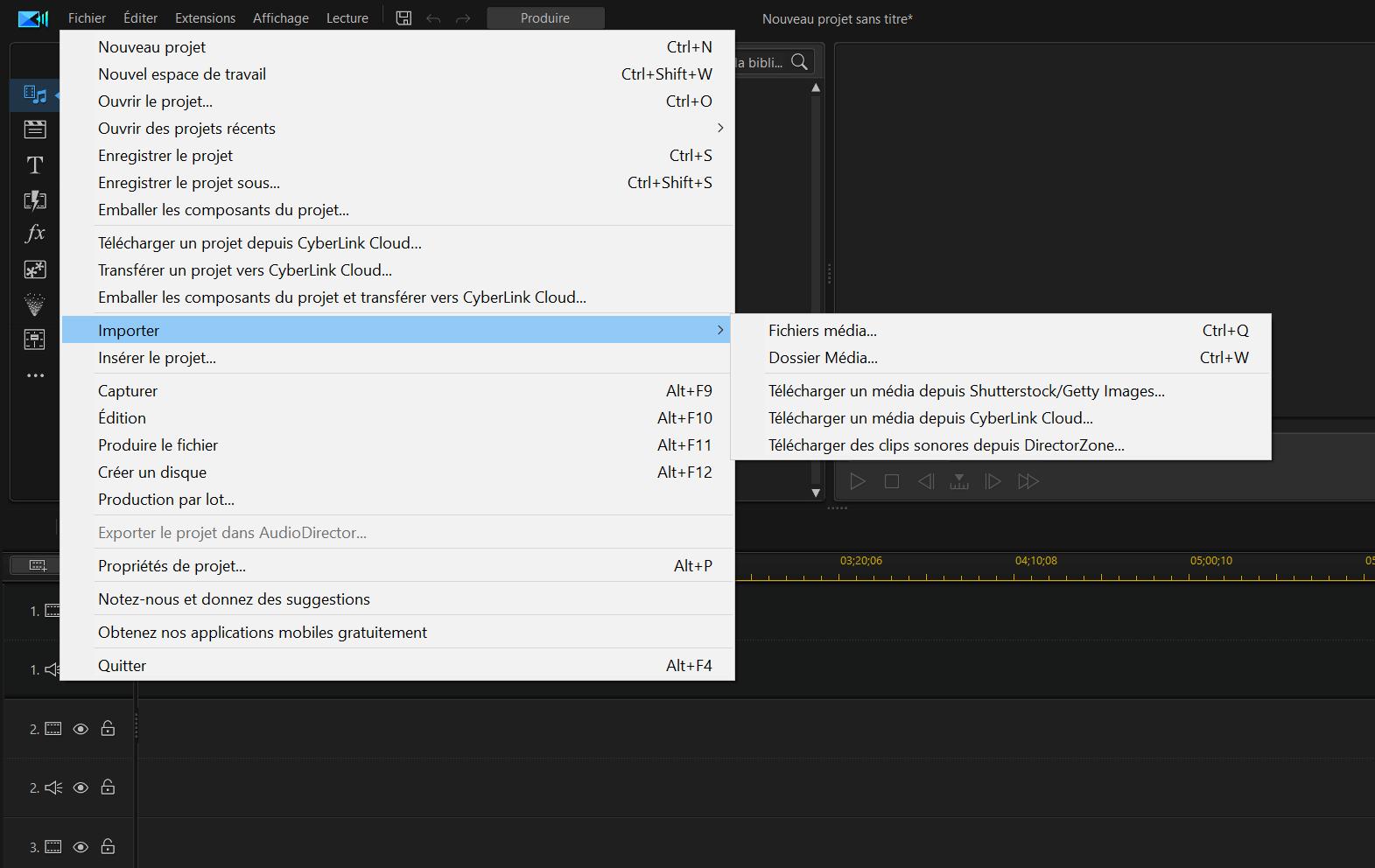This screenshot has height=868, width=1375.
Task: Toggle visibility eye of video track 3
Action: 81,847
